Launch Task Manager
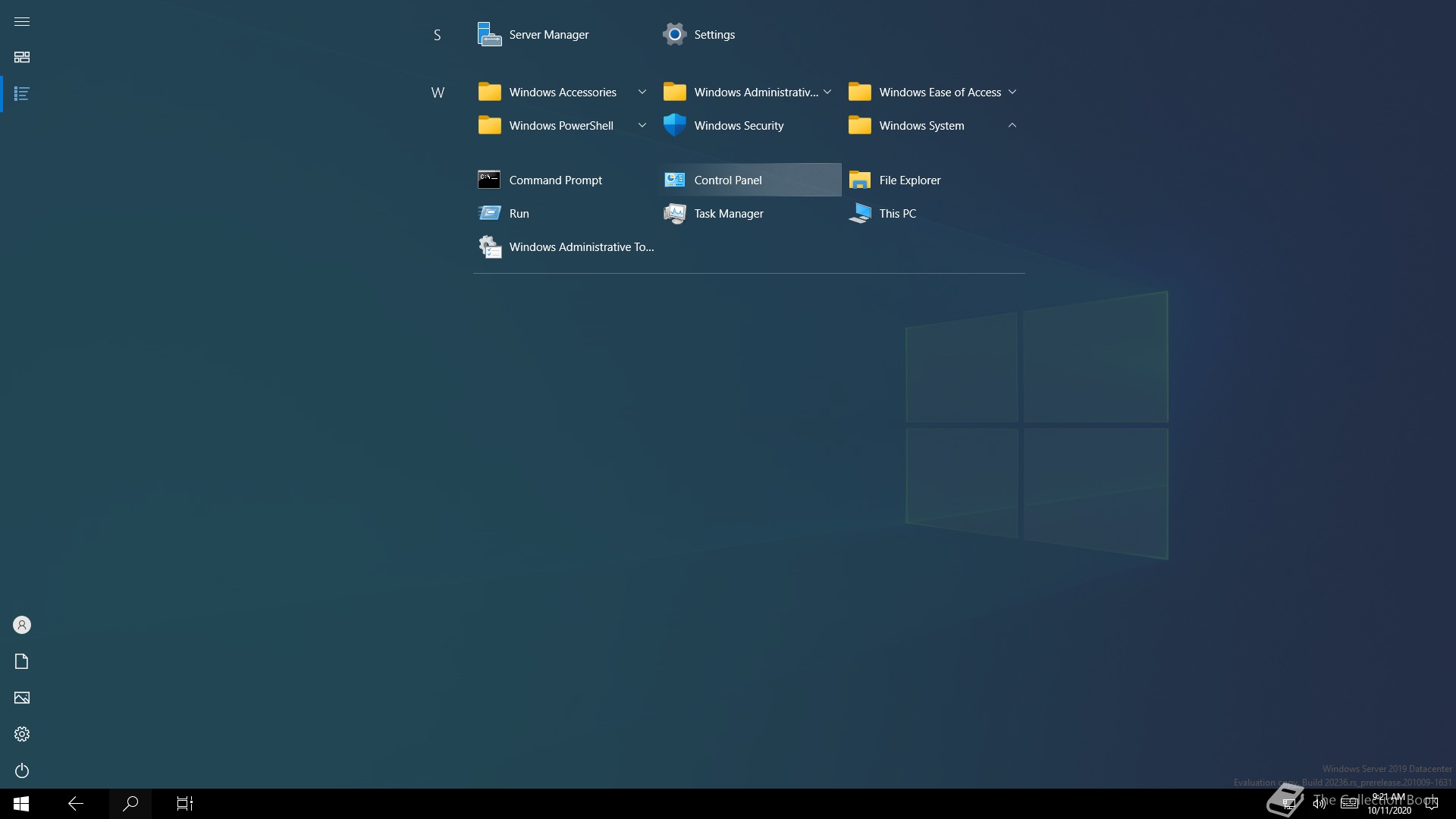This screenshot has height=819, width=1456. [750, 214]
